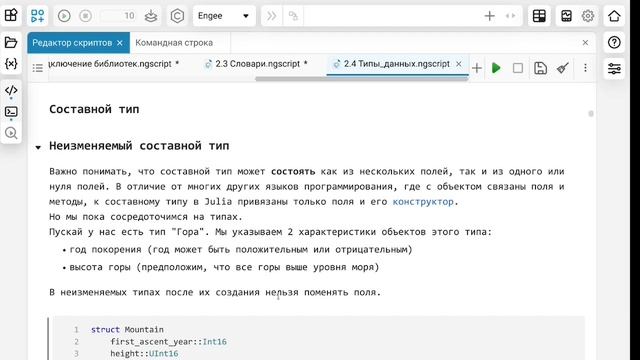Stop simulation with the circle stop button
The width and height of the screenshot is (640, 360).
(85, 16)
